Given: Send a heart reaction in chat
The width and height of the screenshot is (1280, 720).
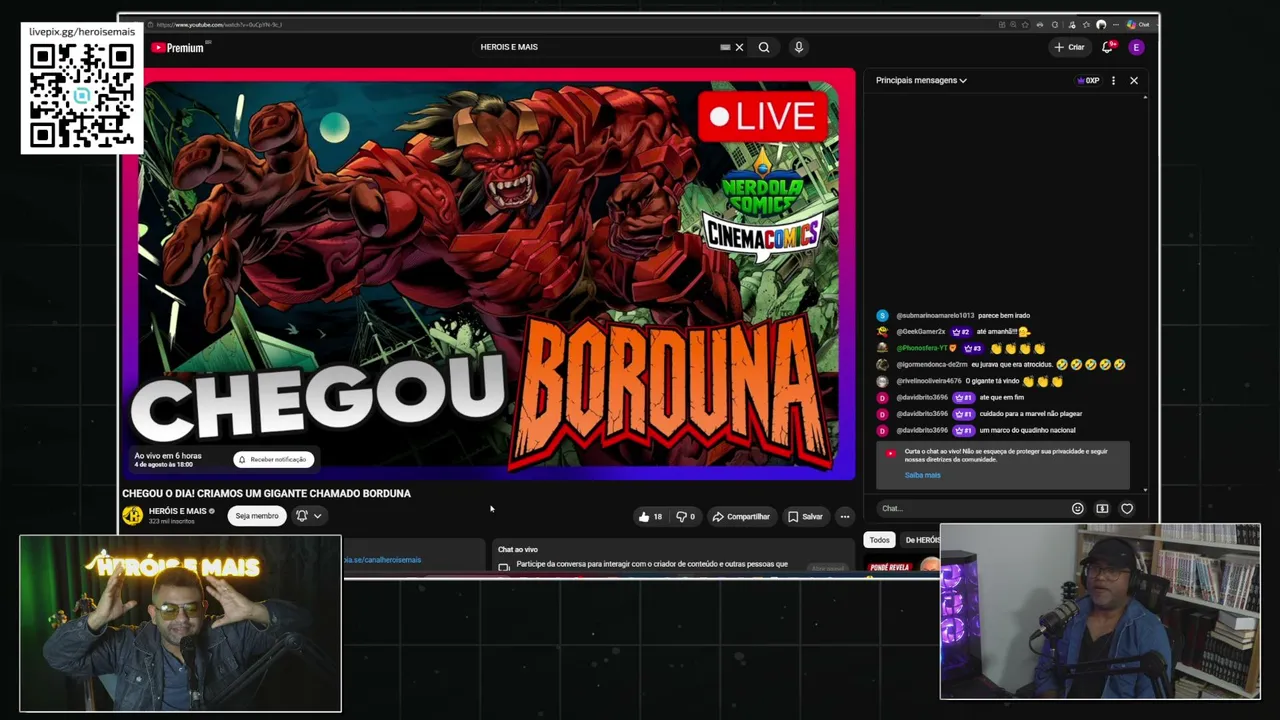Looking at the screenshot, I should [1127, 509].
